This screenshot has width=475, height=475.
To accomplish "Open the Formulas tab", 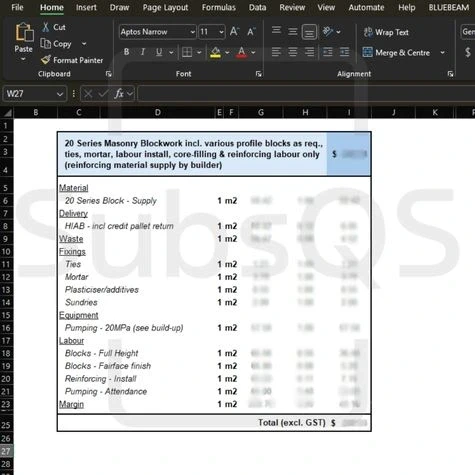I will tap(219, 7).
